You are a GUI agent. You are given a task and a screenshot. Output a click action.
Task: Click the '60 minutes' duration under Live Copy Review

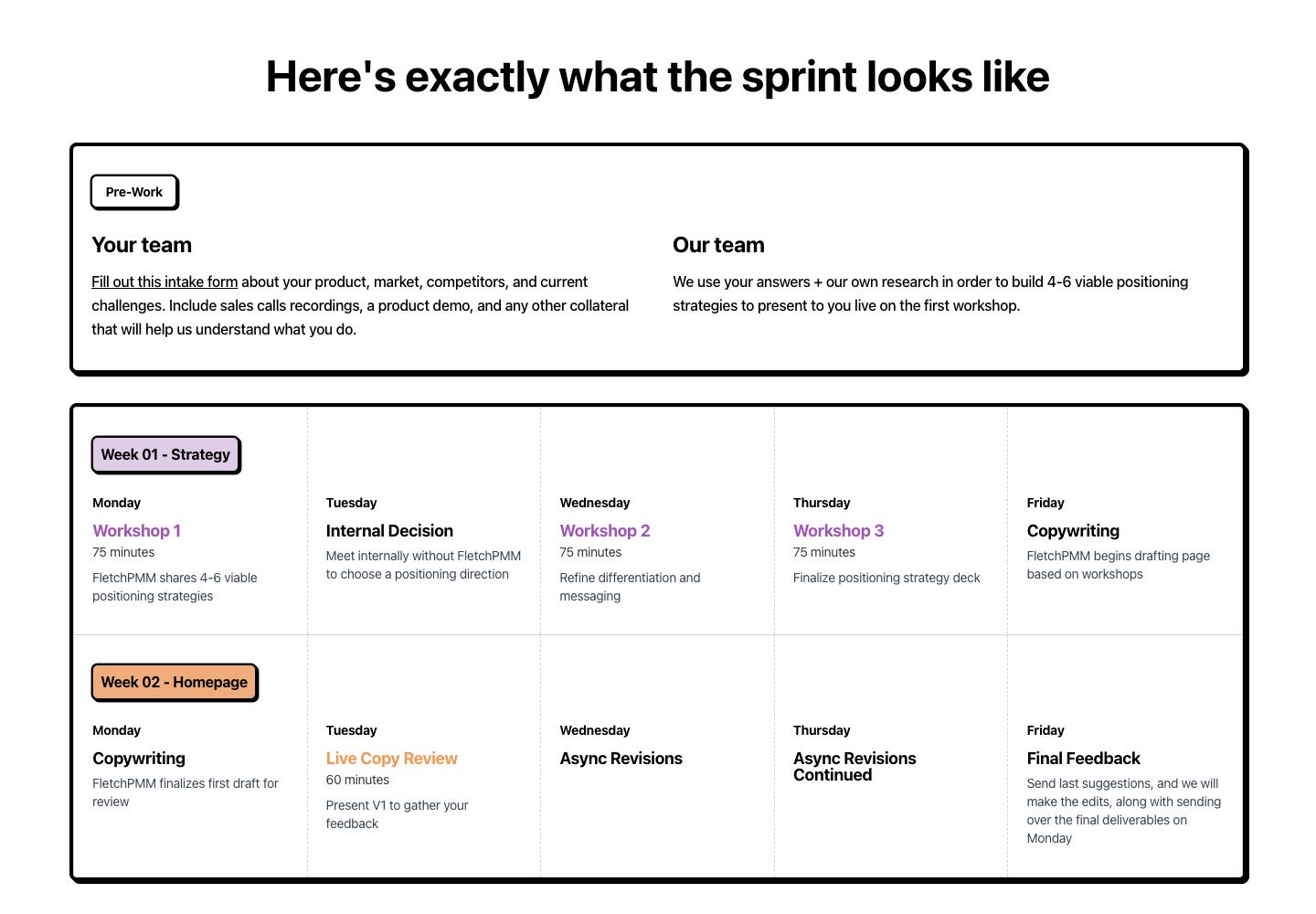(x=357, y=780)
